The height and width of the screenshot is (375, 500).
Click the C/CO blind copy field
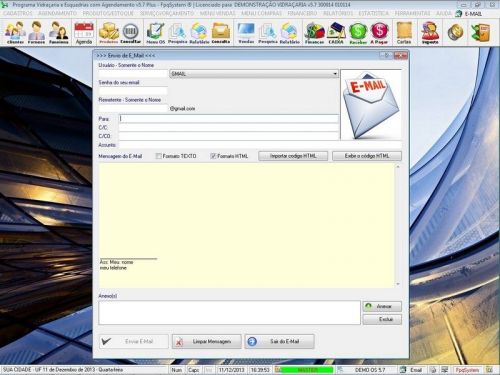pos(229,136)
